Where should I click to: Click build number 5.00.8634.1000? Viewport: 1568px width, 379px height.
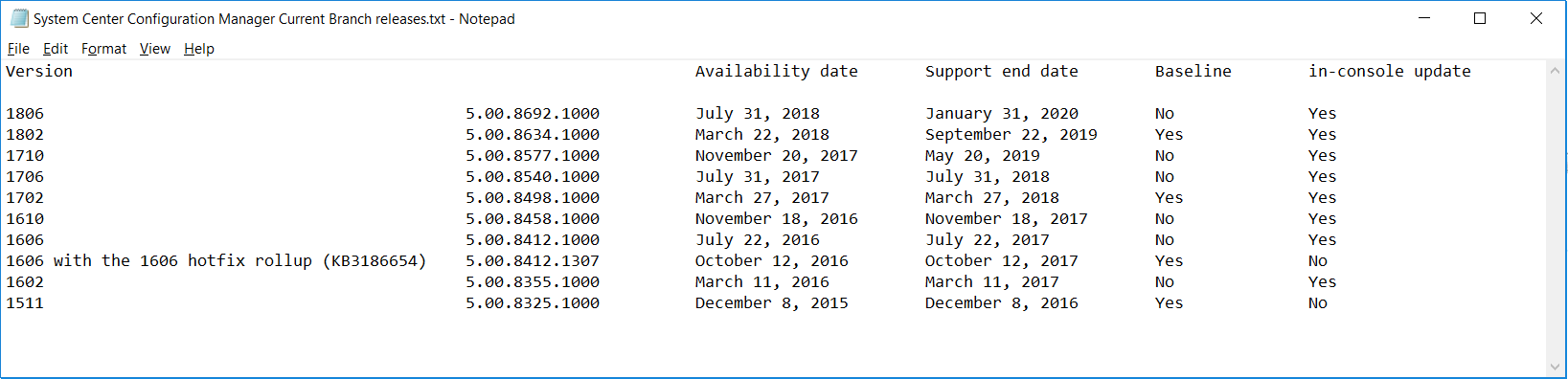pos(533,135)
